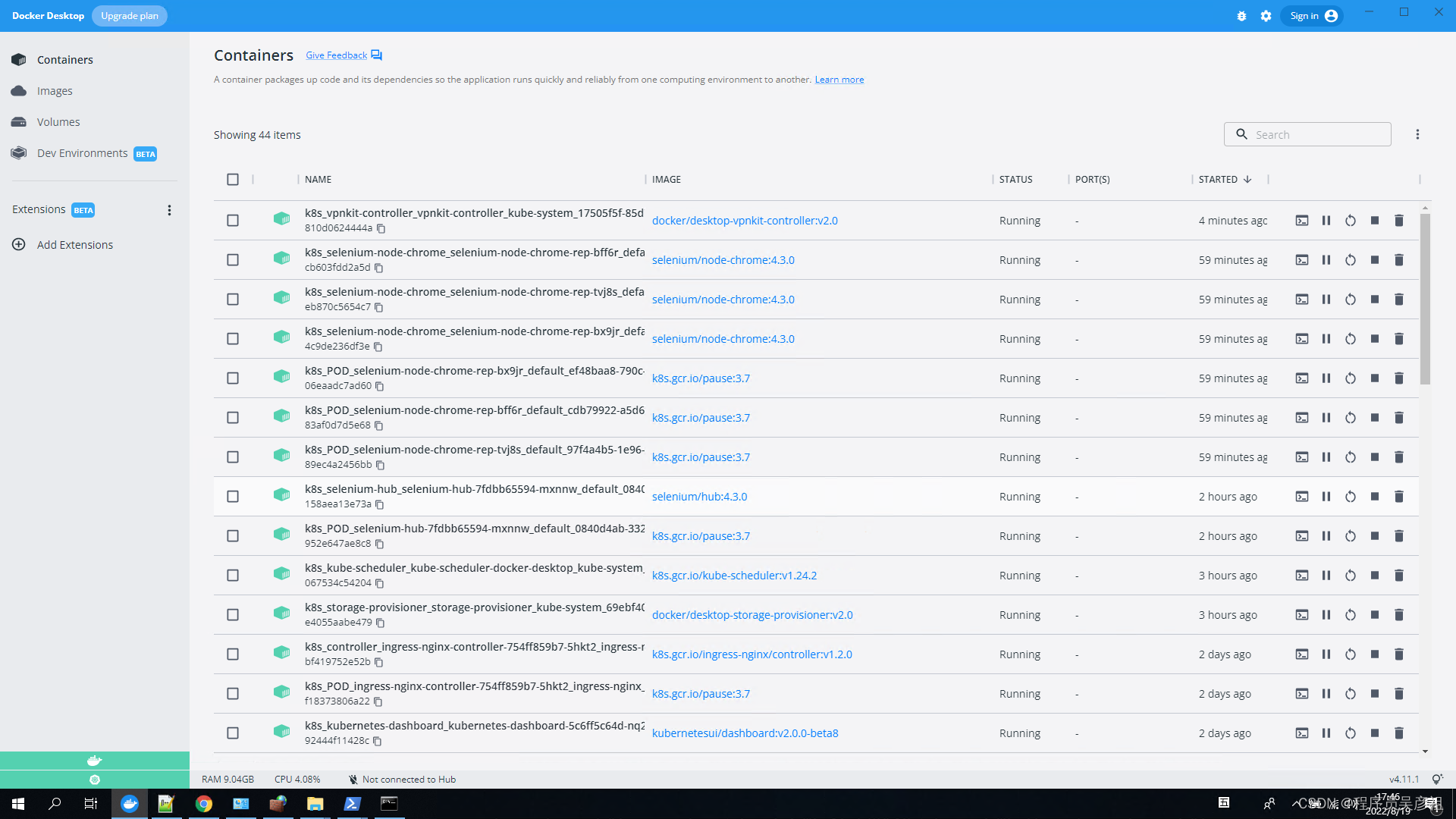
Task: Select checkbox for k8s_selenium-hub container
Action: [x=233, y=497]
